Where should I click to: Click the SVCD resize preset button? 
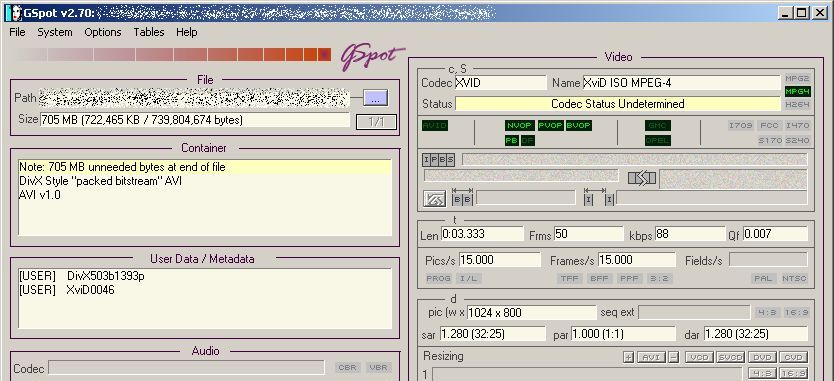coord(730,357)
